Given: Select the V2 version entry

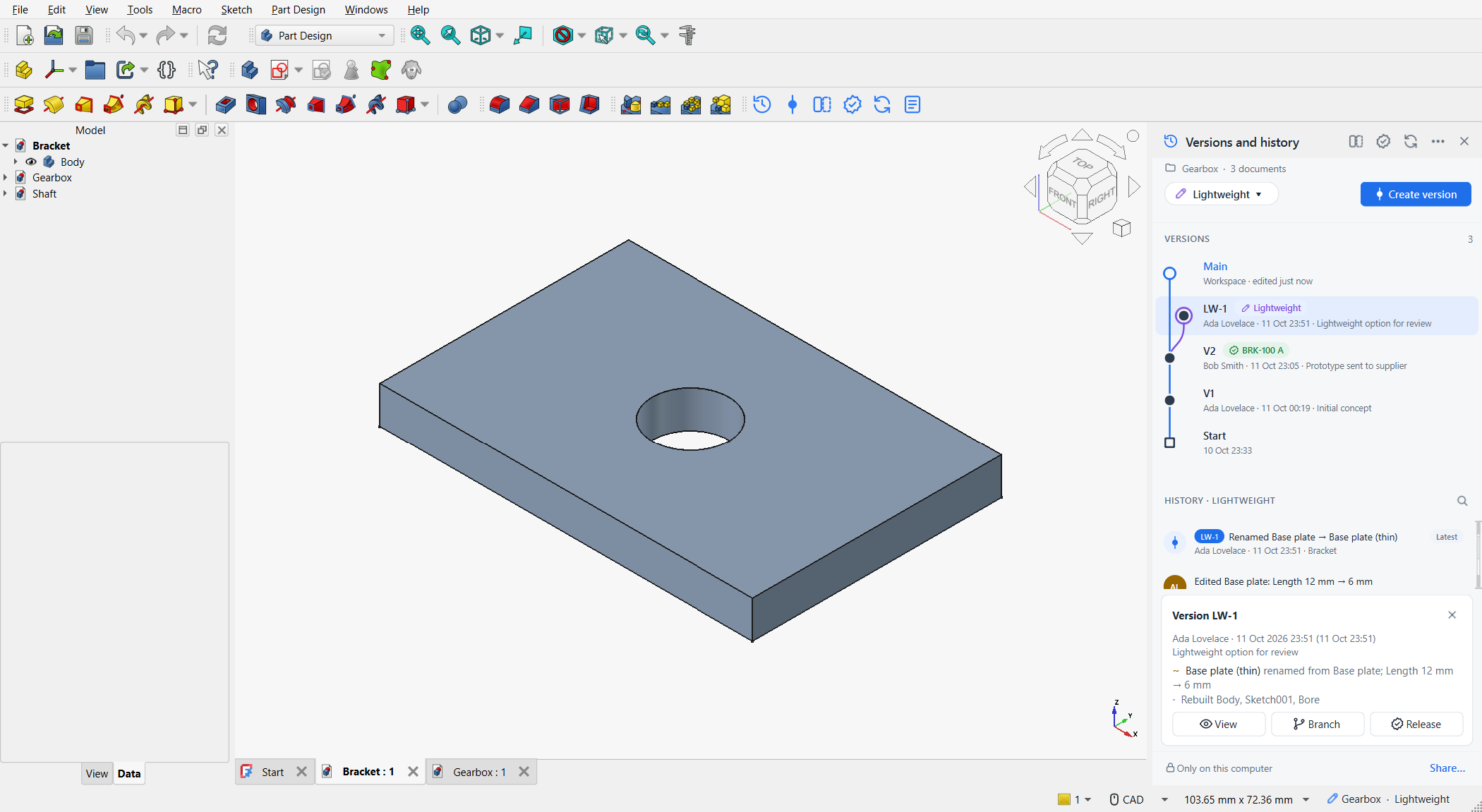Looking at the screenshot, I should [x=1316, y=358].
